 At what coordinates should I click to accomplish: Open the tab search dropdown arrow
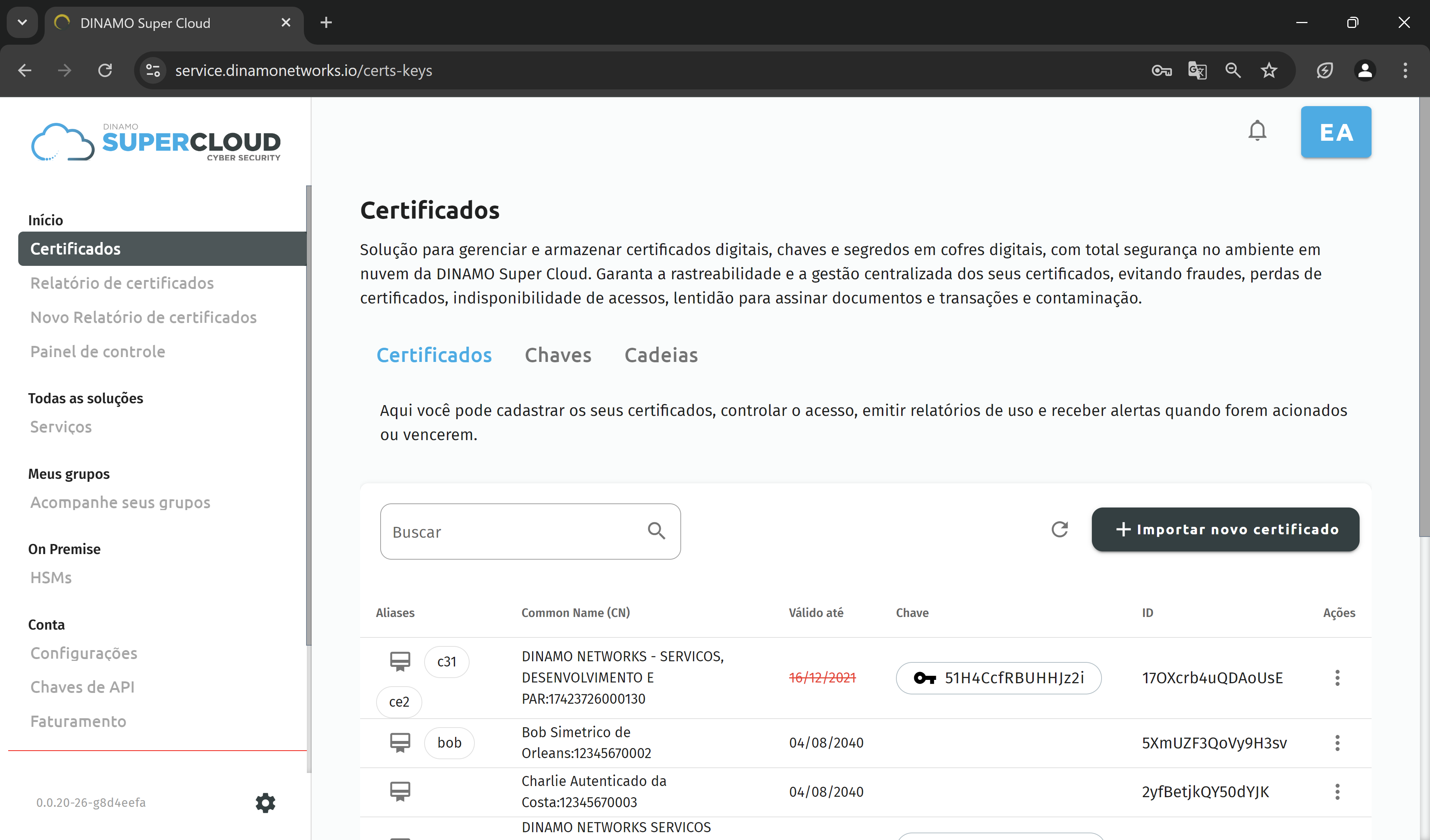[22, 23]
